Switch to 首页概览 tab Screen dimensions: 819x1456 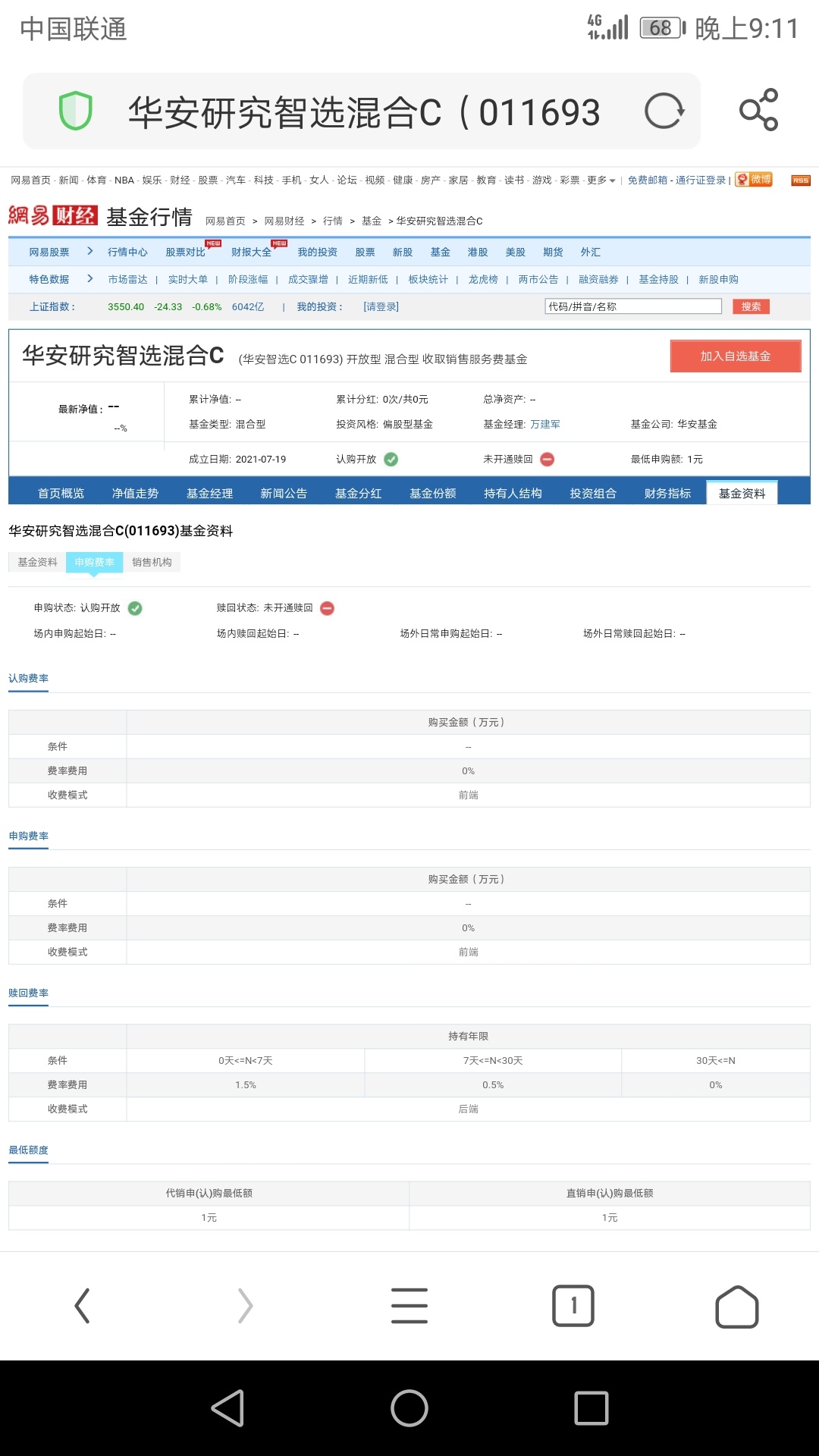point(61,493)
